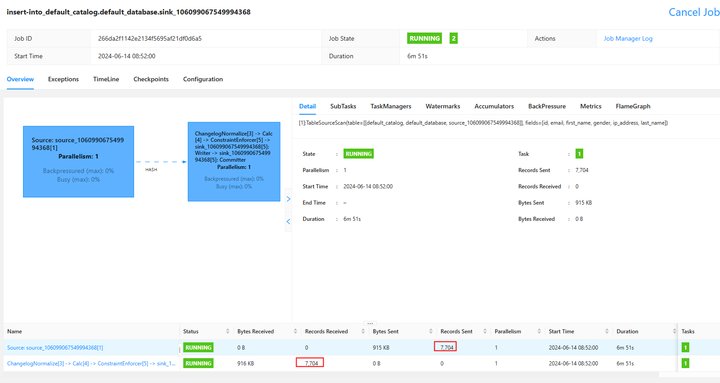This screenshot has height=383, width=720.
Task: Open the Checkpoints tab
Action: click(x=151, y=79)
